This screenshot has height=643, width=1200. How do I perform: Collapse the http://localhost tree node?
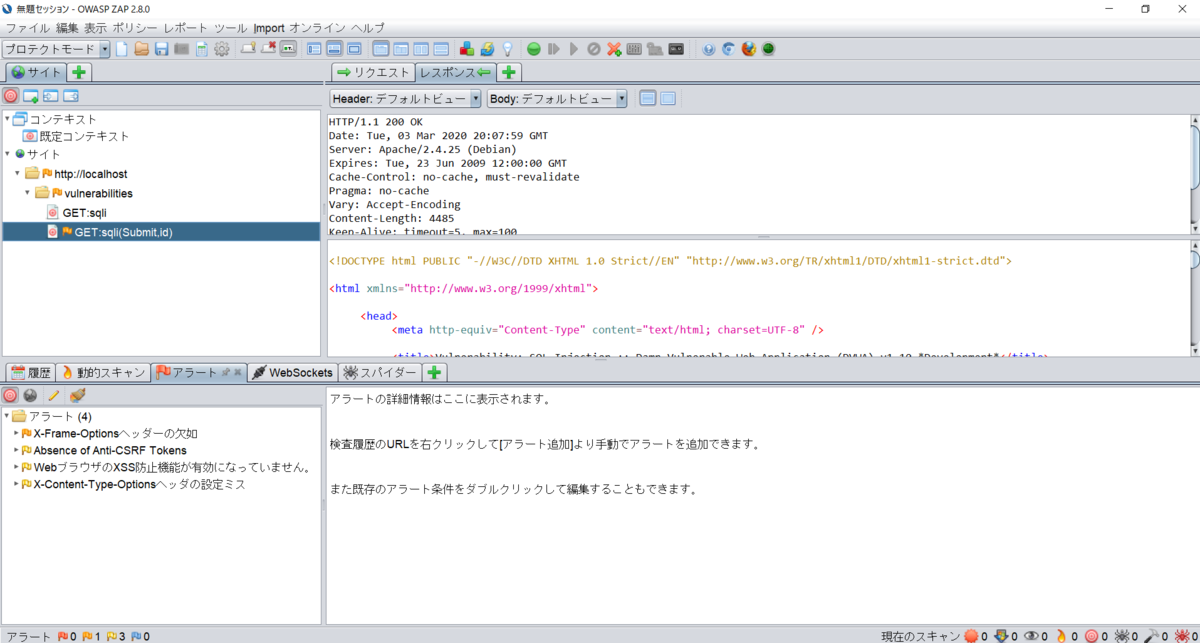click(x=18, y=173)
